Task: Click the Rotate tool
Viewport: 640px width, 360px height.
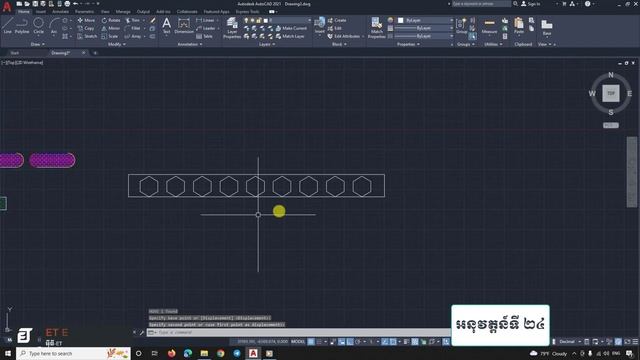Action: point(111,20)
